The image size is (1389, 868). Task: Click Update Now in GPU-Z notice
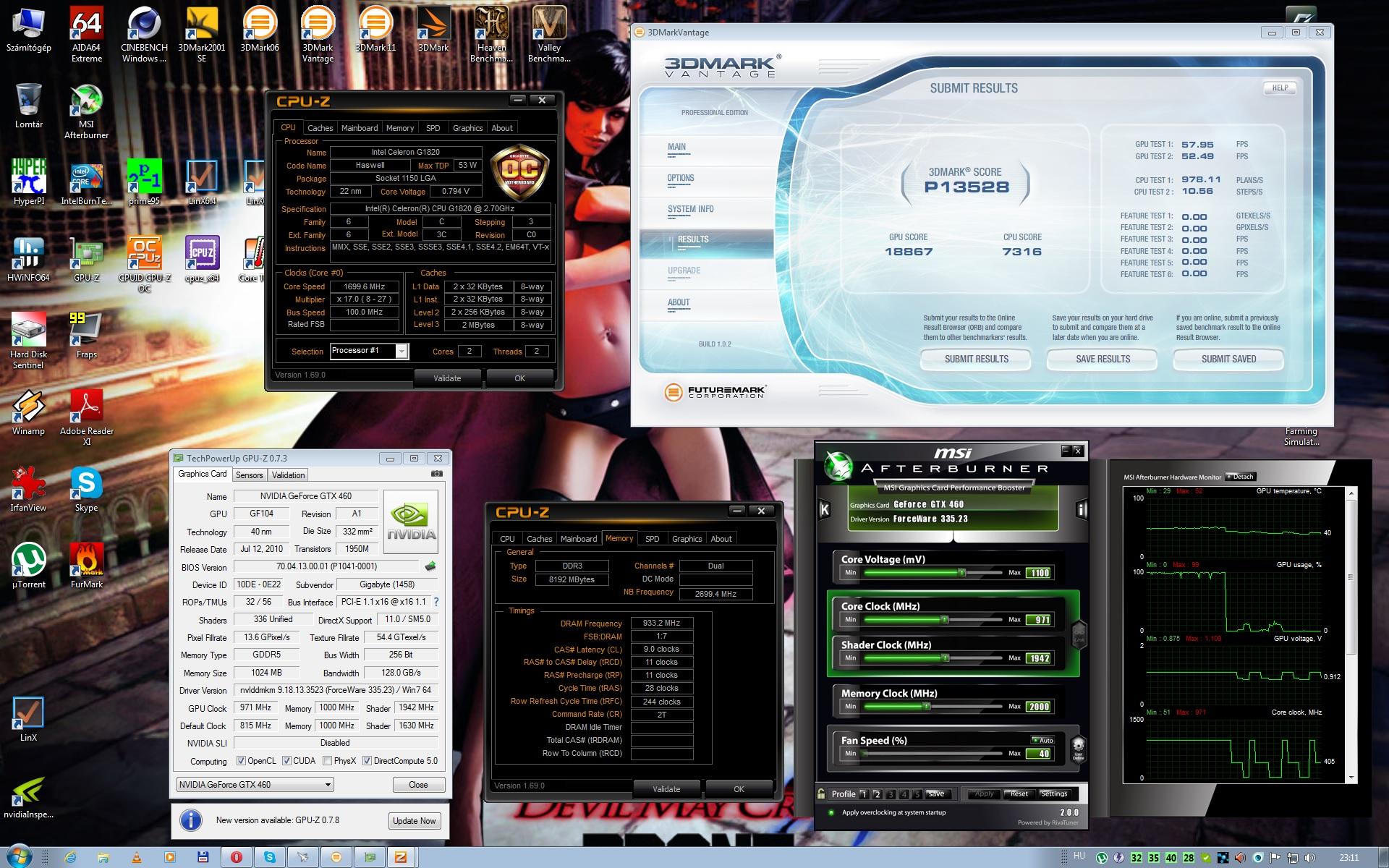[x=414, y=820]
